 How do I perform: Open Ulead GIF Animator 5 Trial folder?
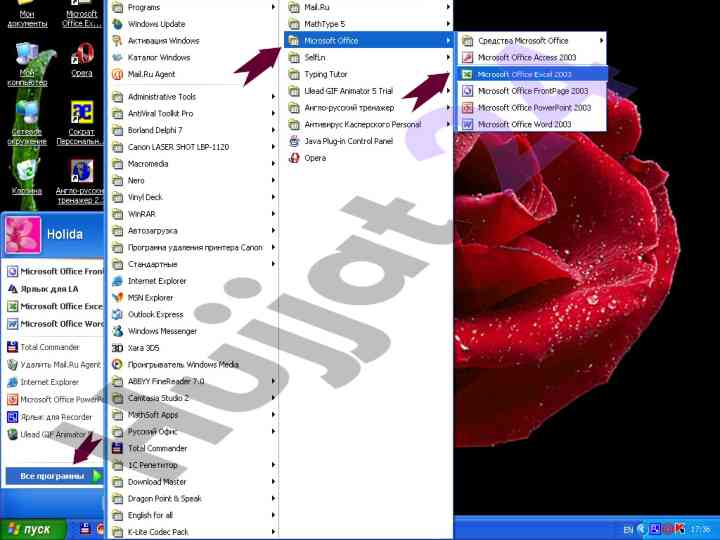pos(368,91)
